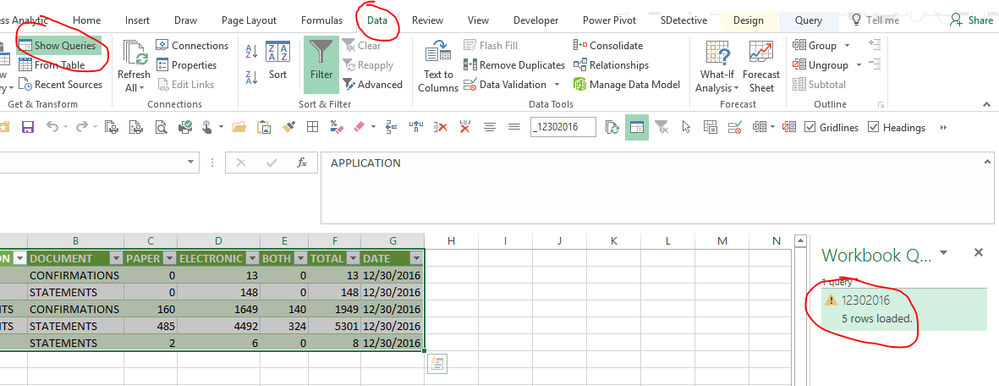
Task: Expand the pink eraser Clear dropdown
Action: coord(373,127)
